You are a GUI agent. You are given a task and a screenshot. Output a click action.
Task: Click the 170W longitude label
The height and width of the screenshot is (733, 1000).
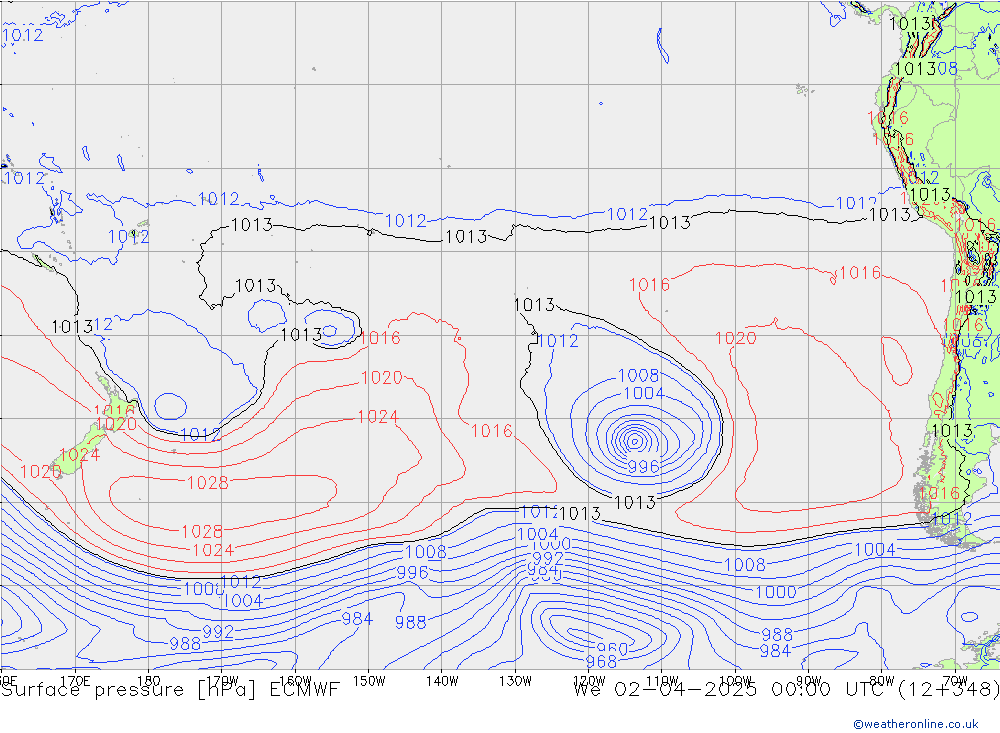[222, 681]
